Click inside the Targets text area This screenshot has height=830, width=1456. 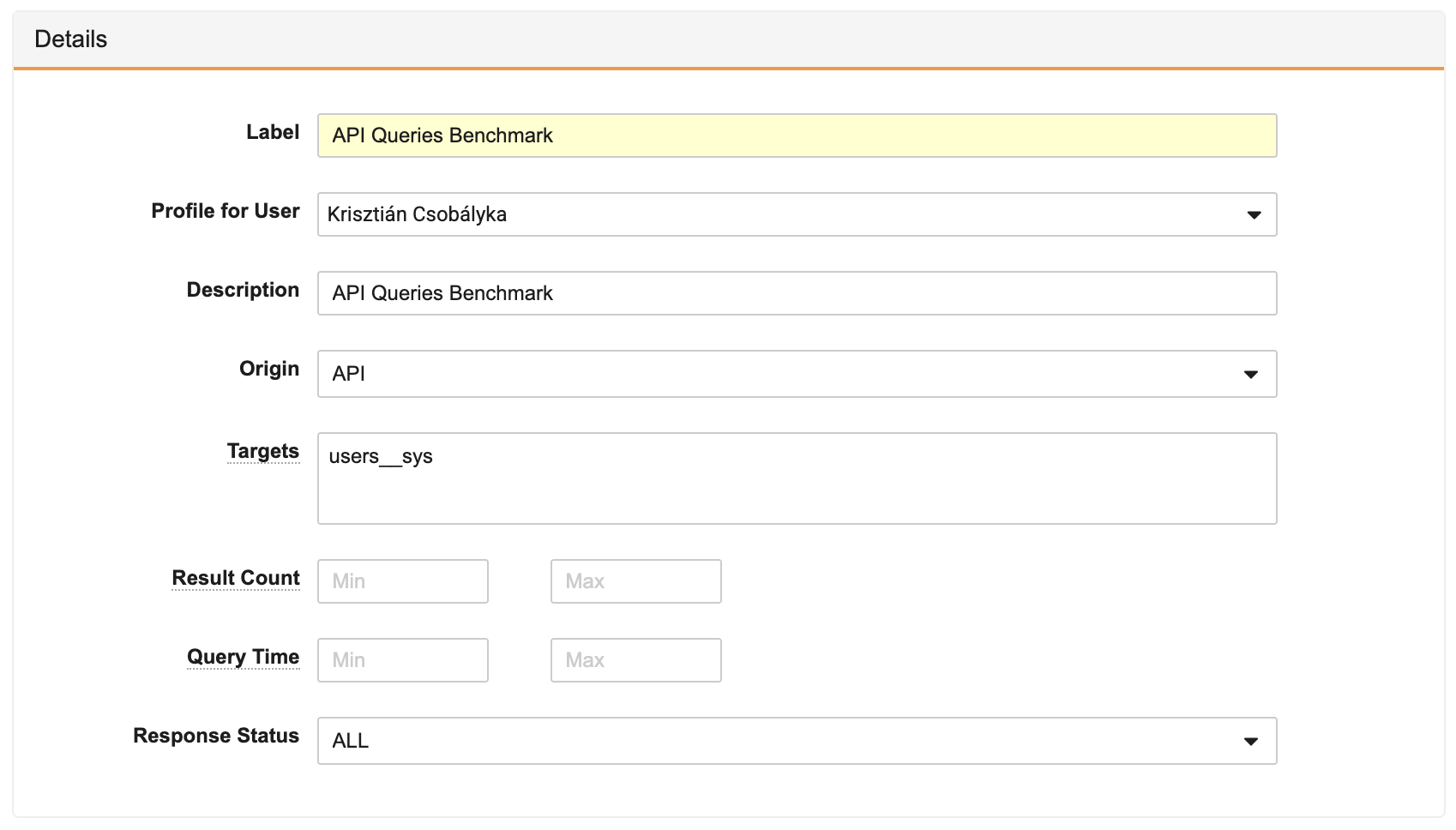(796, 478)
